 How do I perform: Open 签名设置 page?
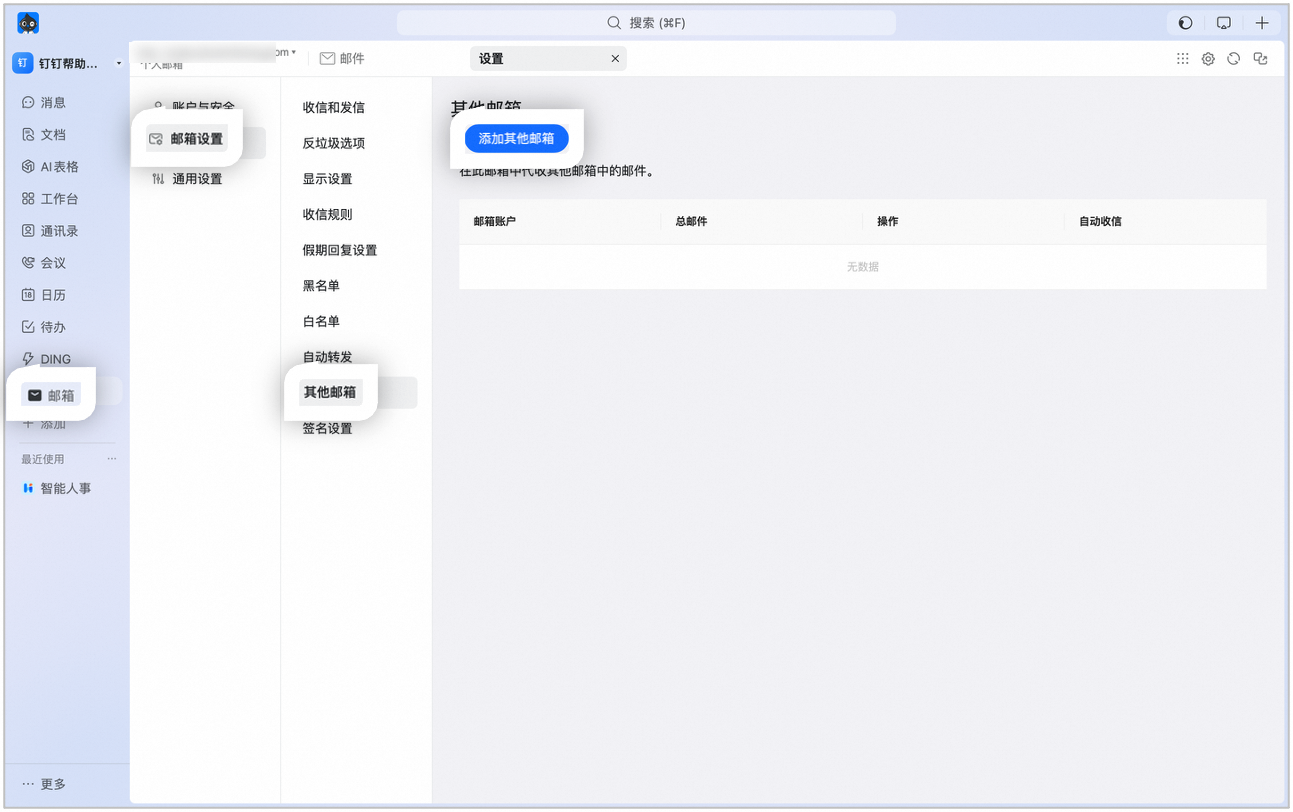pyautogui.click(x=328, y=429)
